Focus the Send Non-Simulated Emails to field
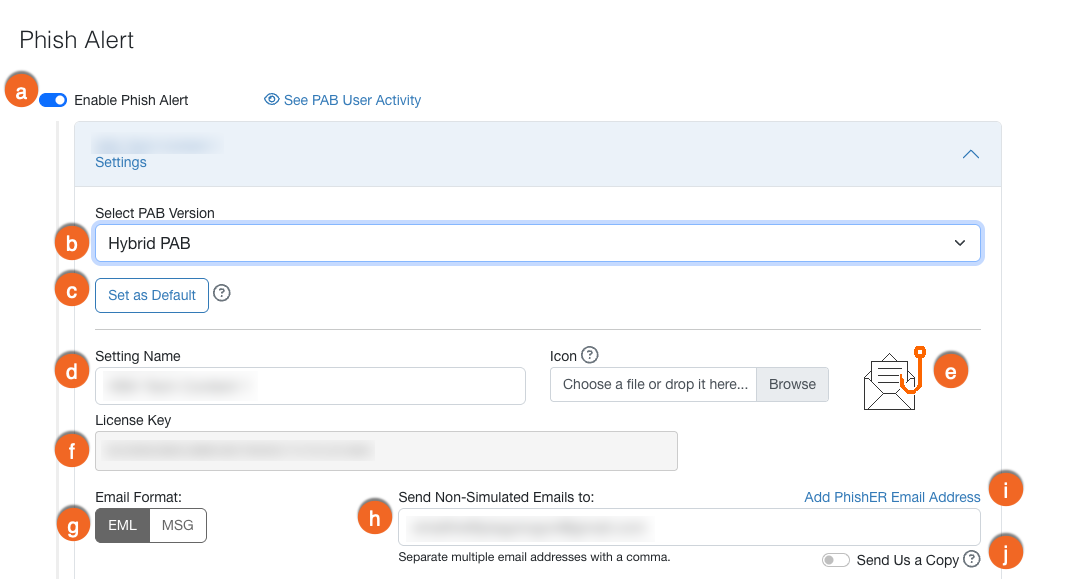Image resolution: width=1065 pixels, height=579 pixels. click(688, 526)
